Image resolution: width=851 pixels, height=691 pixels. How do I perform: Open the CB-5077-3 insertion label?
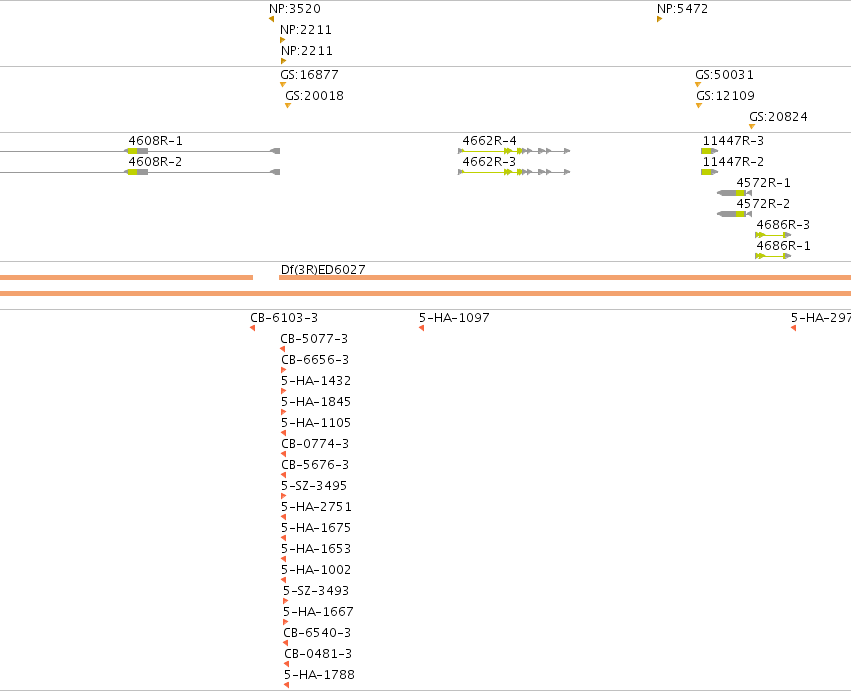(314, 339)
